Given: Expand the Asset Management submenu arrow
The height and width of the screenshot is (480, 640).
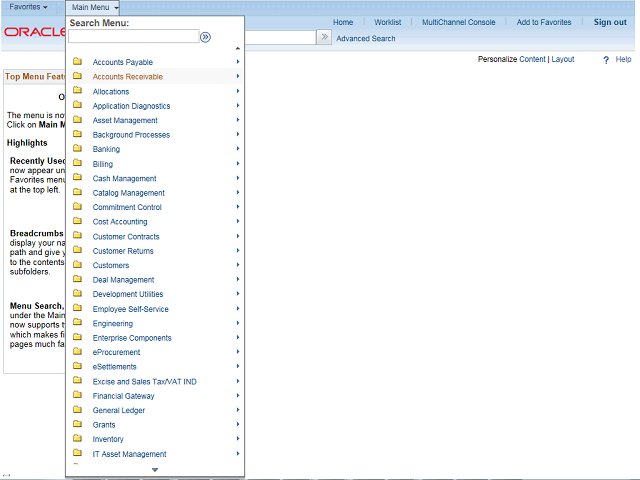Looking at the screenshot, I should [x=238, y=120].
